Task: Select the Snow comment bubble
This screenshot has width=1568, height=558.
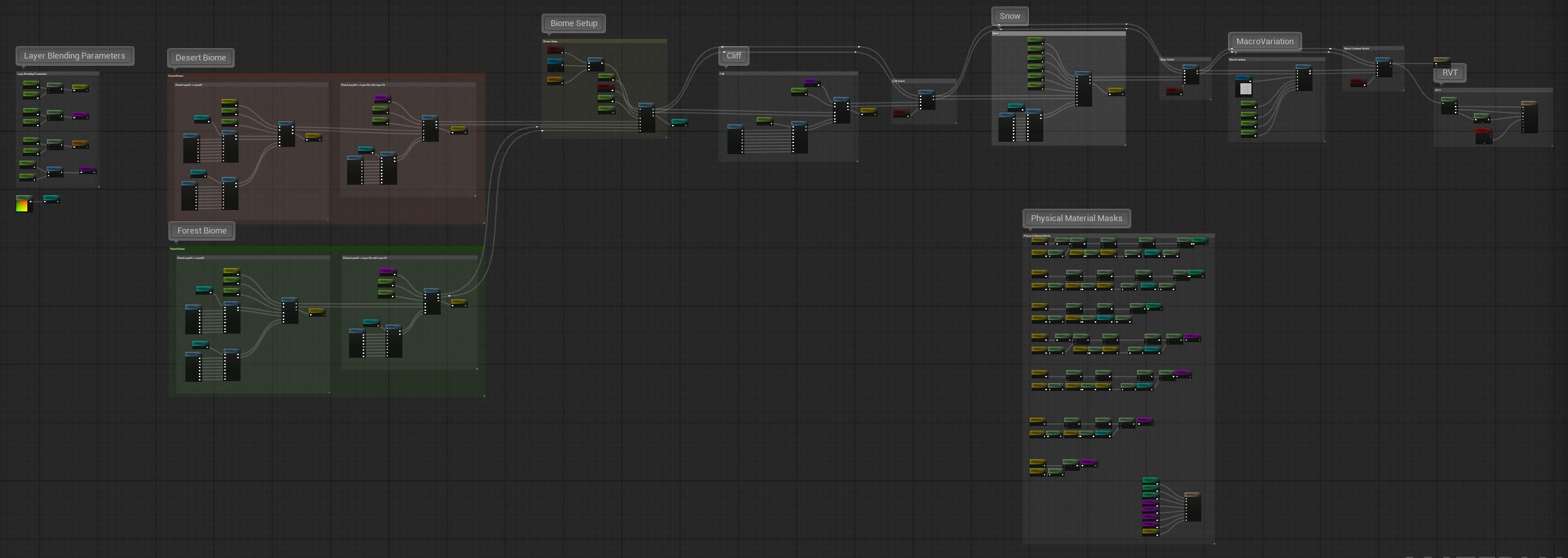Action: [1010, 16]
